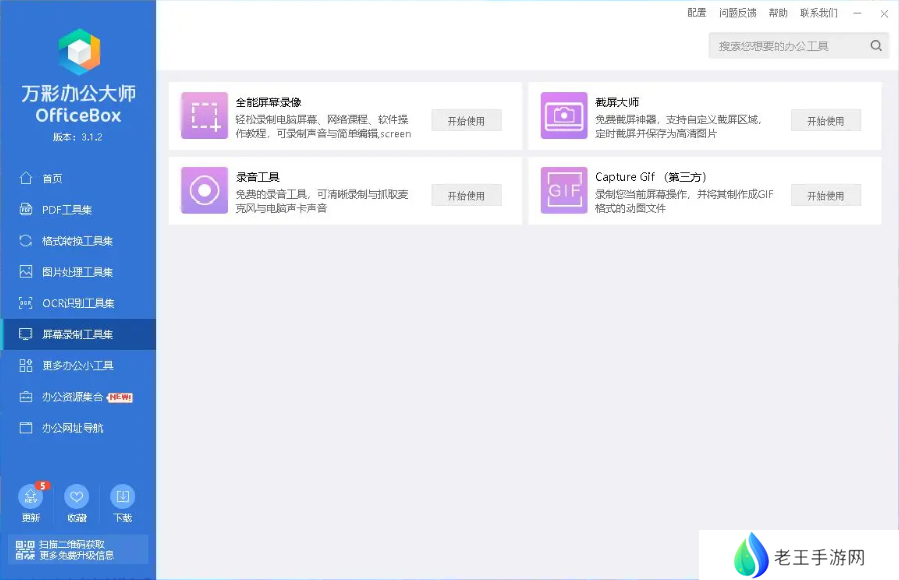Click the Capture Gif tool icon
Image resolution: width=899 pixels, height=580 pixels.
pos(564,190)
